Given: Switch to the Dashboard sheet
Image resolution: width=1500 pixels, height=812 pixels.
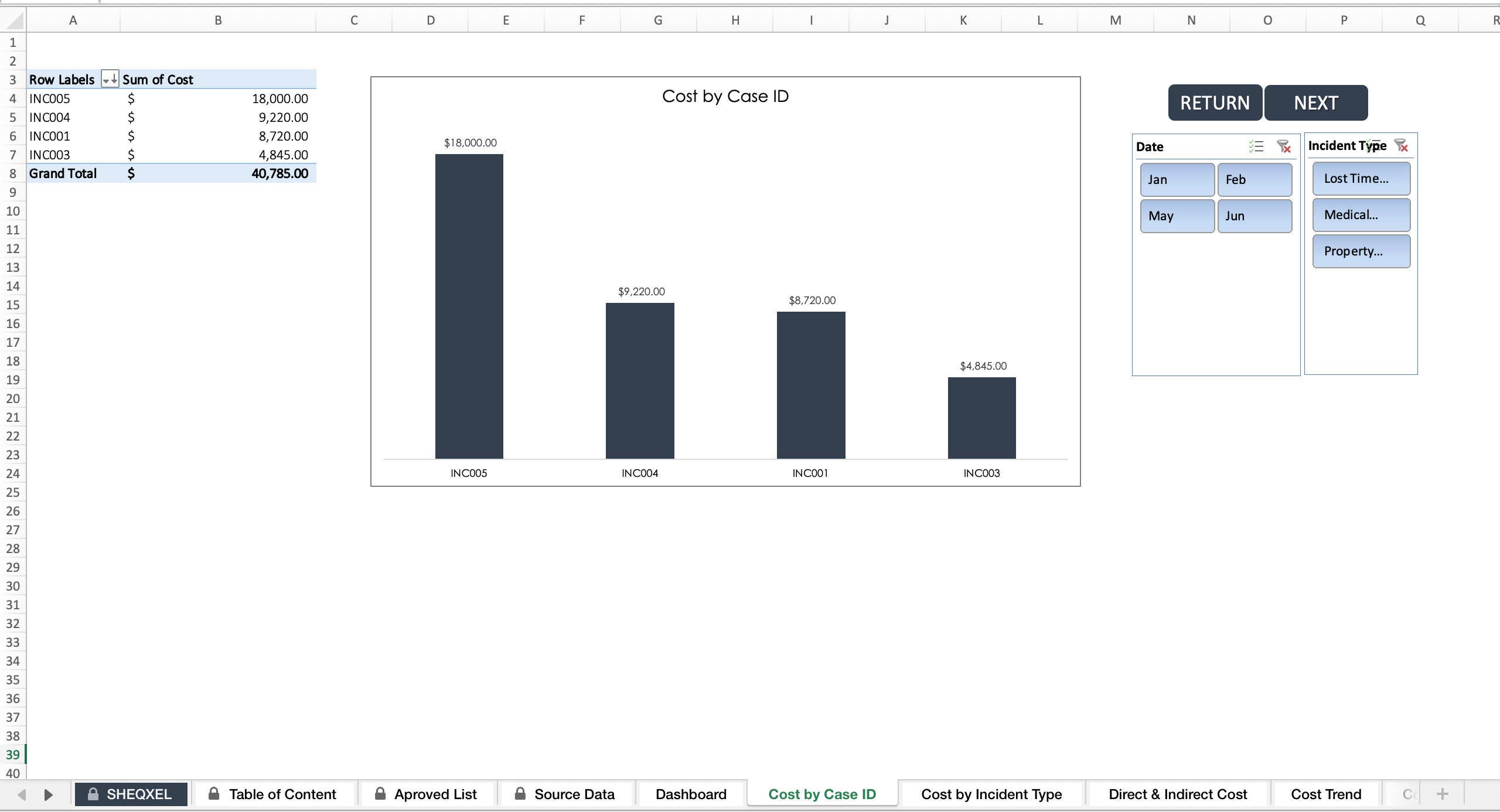Looking at the screenshot, I should (x=690, y=794).
